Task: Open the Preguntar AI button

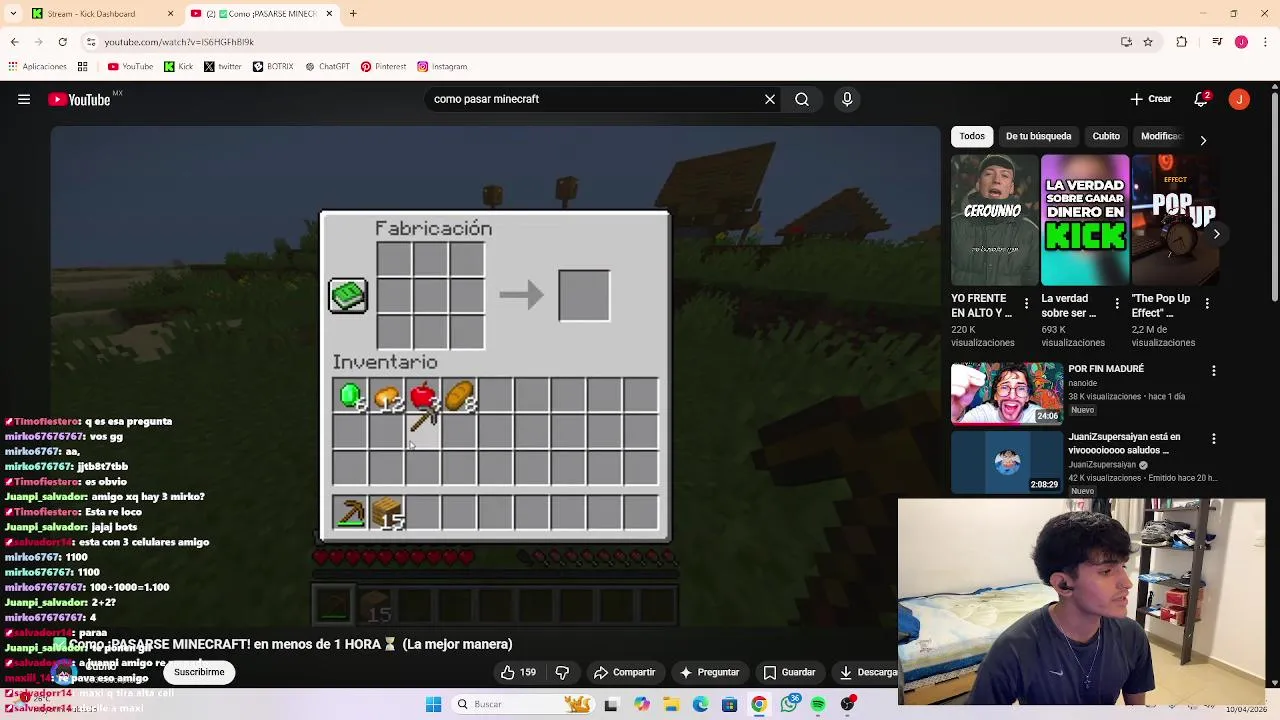Action: 709,672
